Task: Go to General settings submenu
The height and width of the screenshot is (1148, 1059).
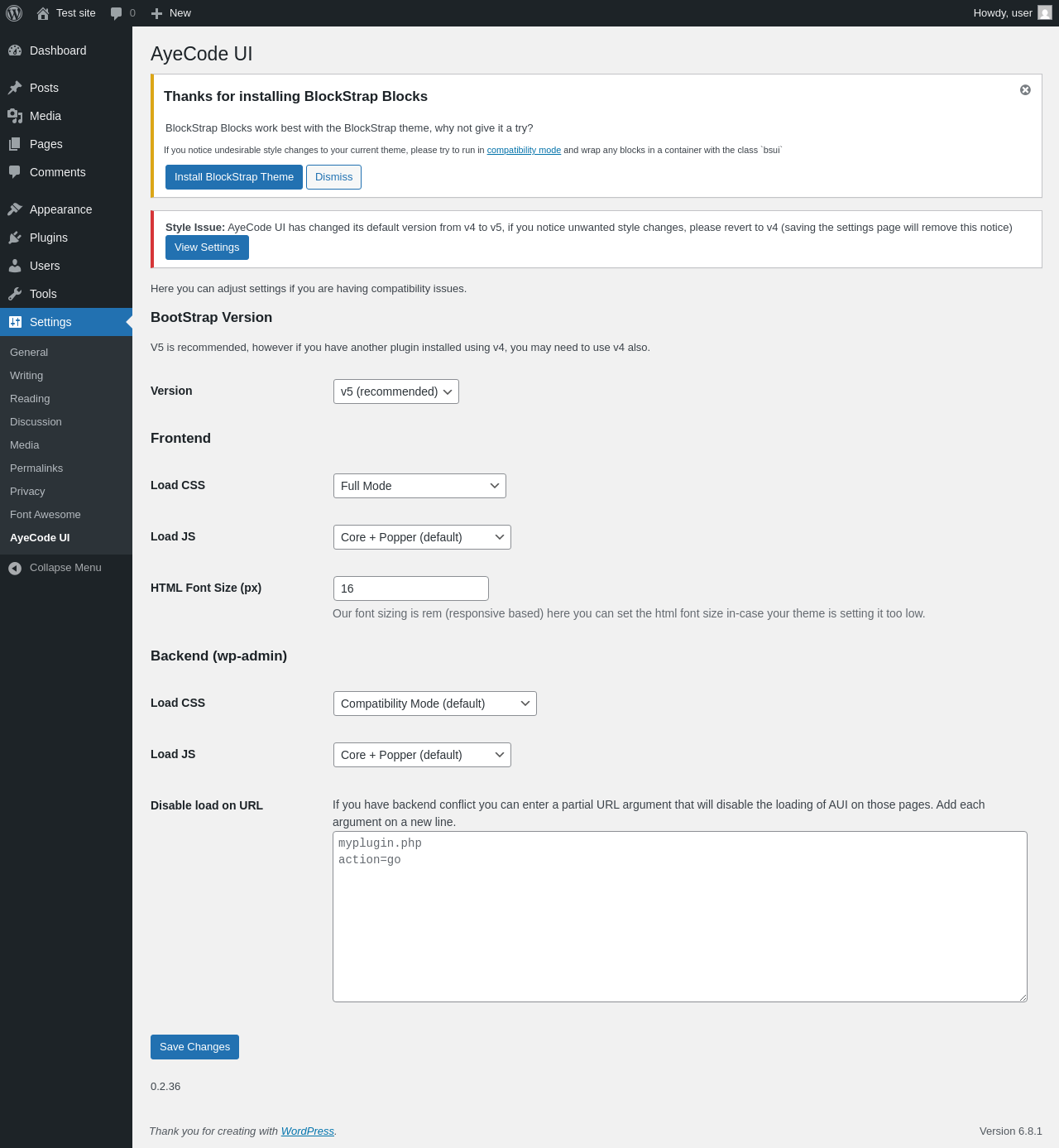Action: click(66, 353)
